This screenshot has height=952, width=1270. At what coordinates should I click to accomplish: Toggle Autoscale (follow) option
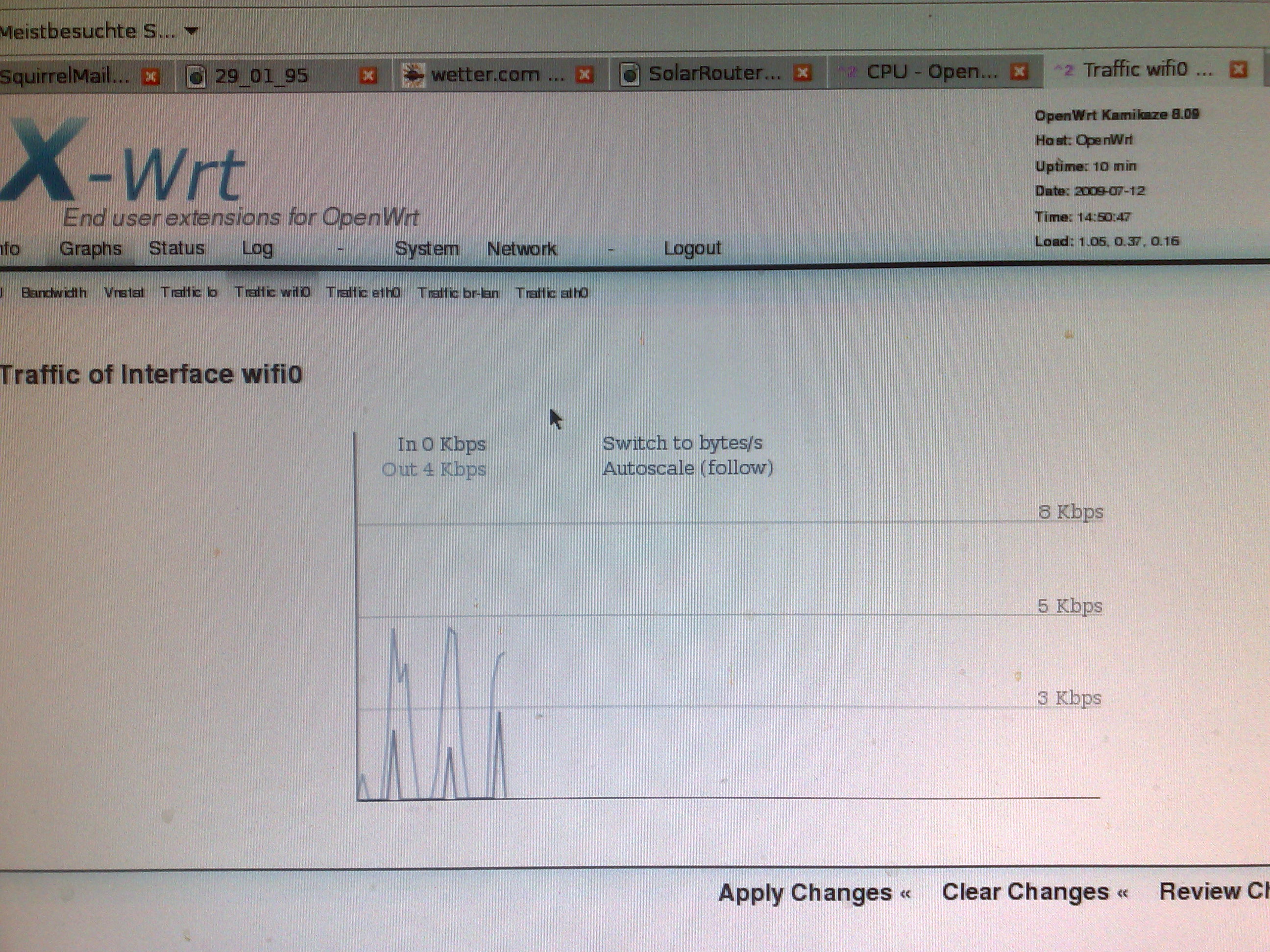pos(687,468)
